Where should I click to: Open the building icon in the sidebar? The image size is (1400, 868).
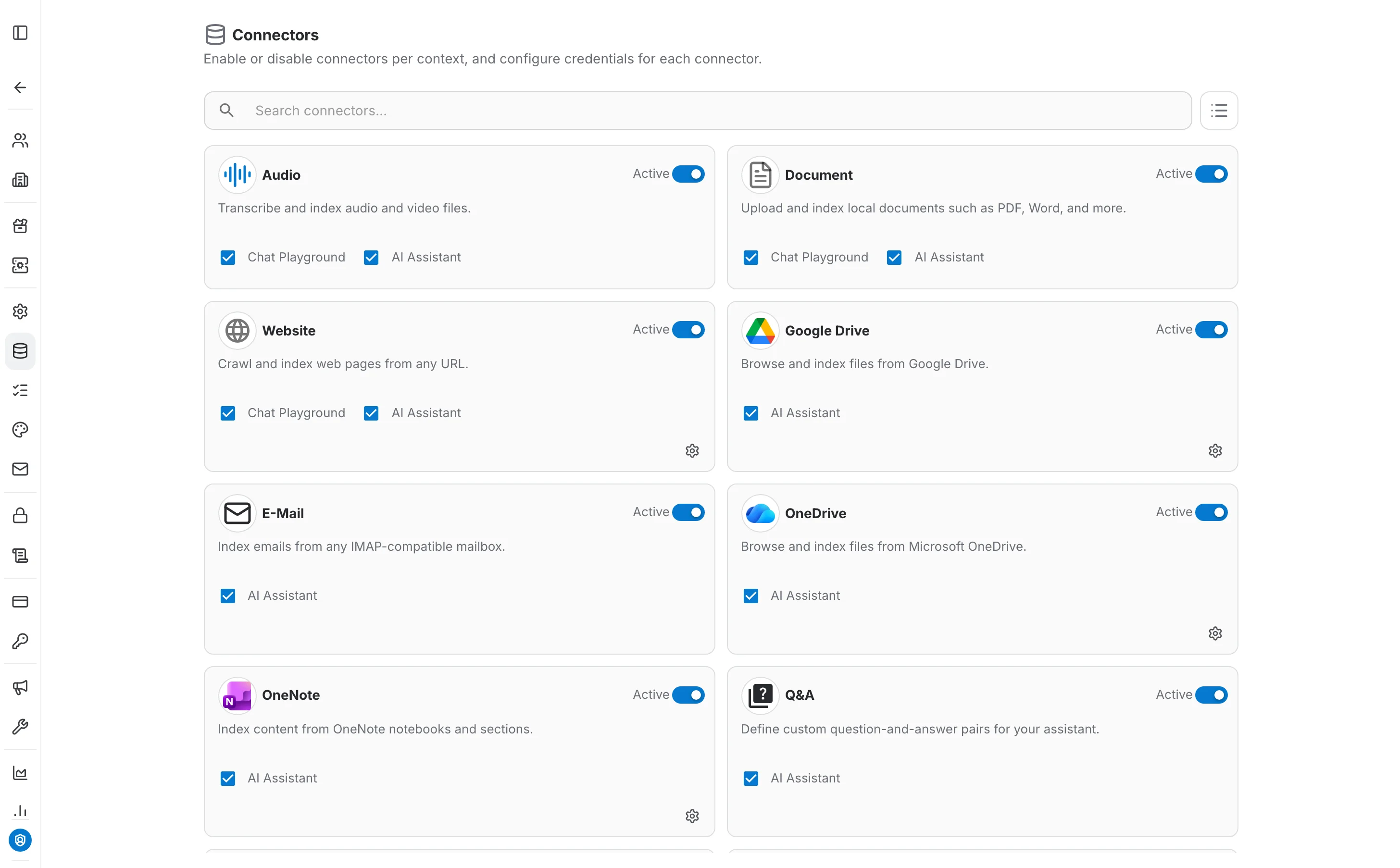coord(20,180)
